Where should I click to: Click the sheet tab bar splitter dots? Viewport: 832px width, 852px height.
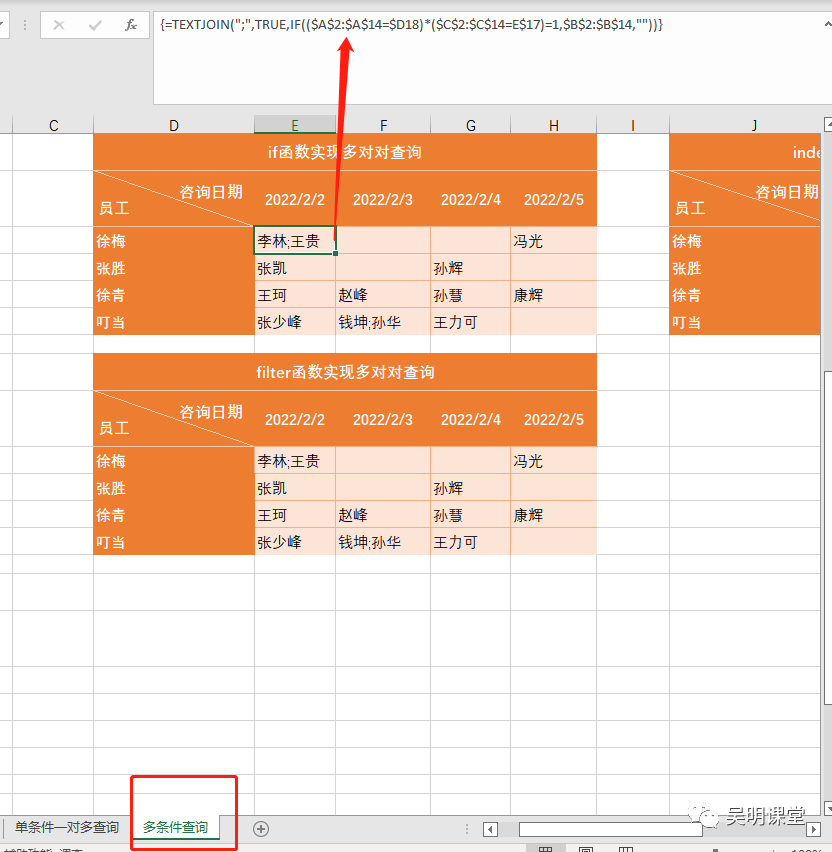(467, 829)
